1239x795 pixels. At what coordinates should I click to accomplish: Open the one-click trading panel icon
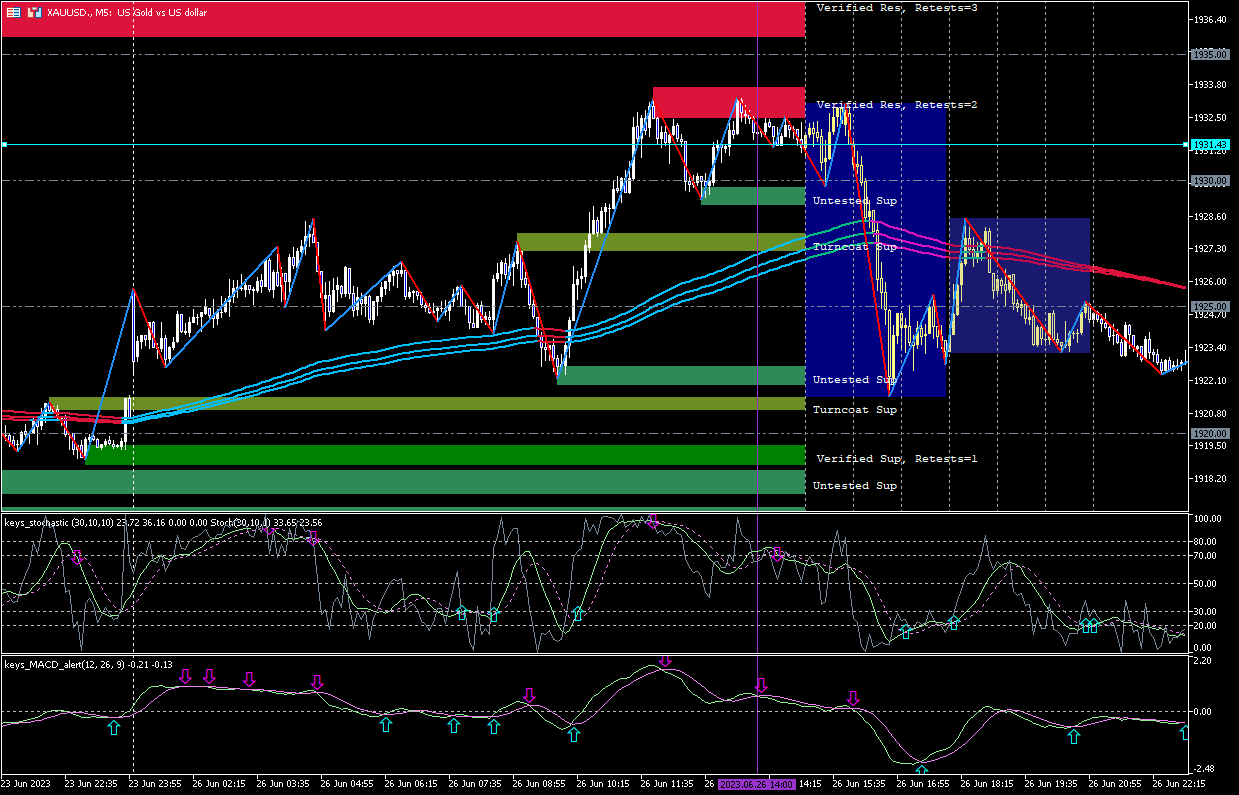(x=34, y=12)
